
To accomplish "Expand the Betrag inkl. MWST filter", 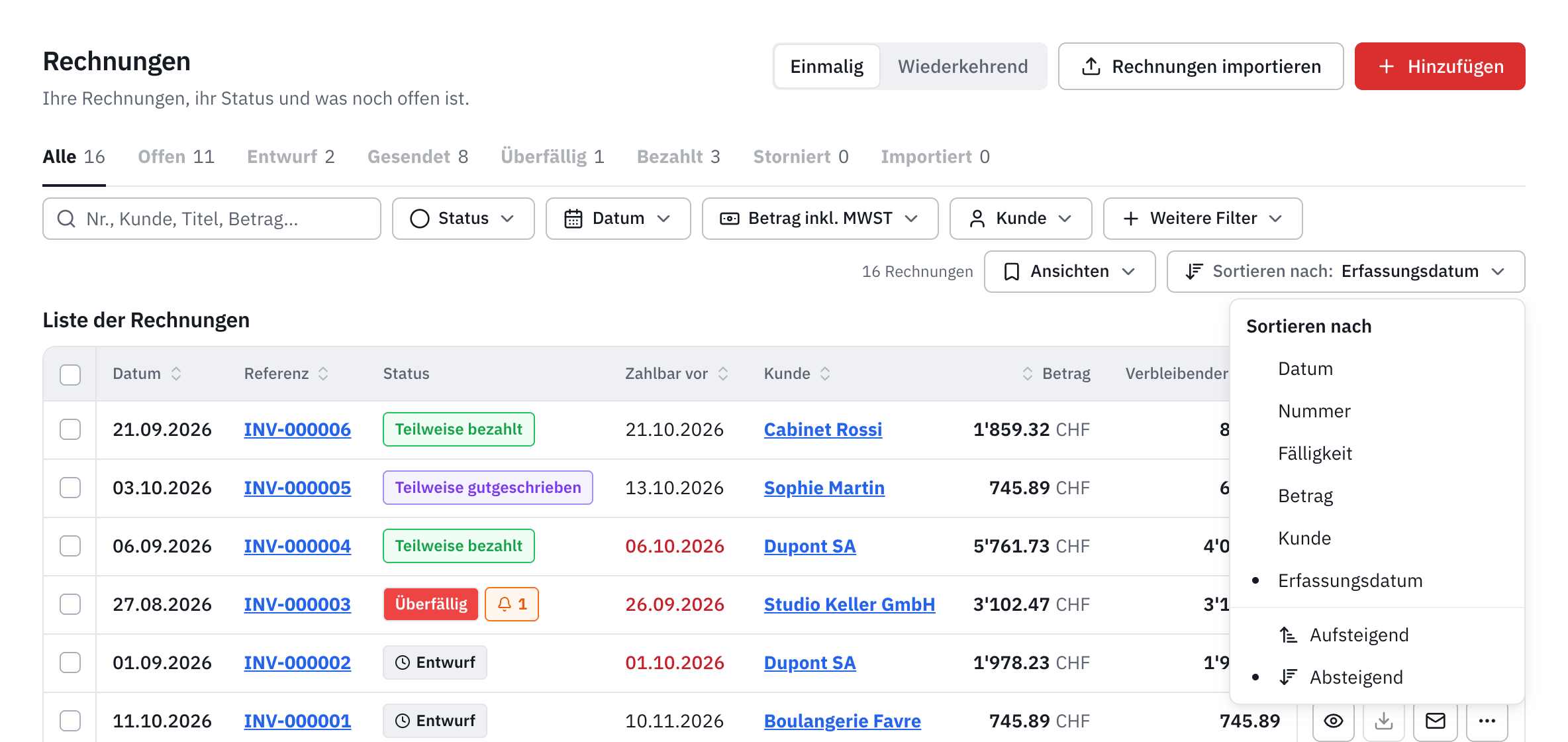I will (x=820, y=219).
